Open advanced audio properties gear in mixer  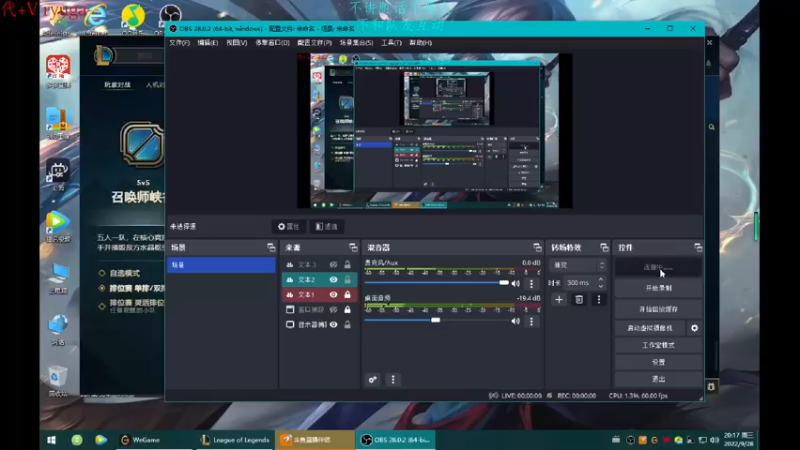click(x=372, y=380)
